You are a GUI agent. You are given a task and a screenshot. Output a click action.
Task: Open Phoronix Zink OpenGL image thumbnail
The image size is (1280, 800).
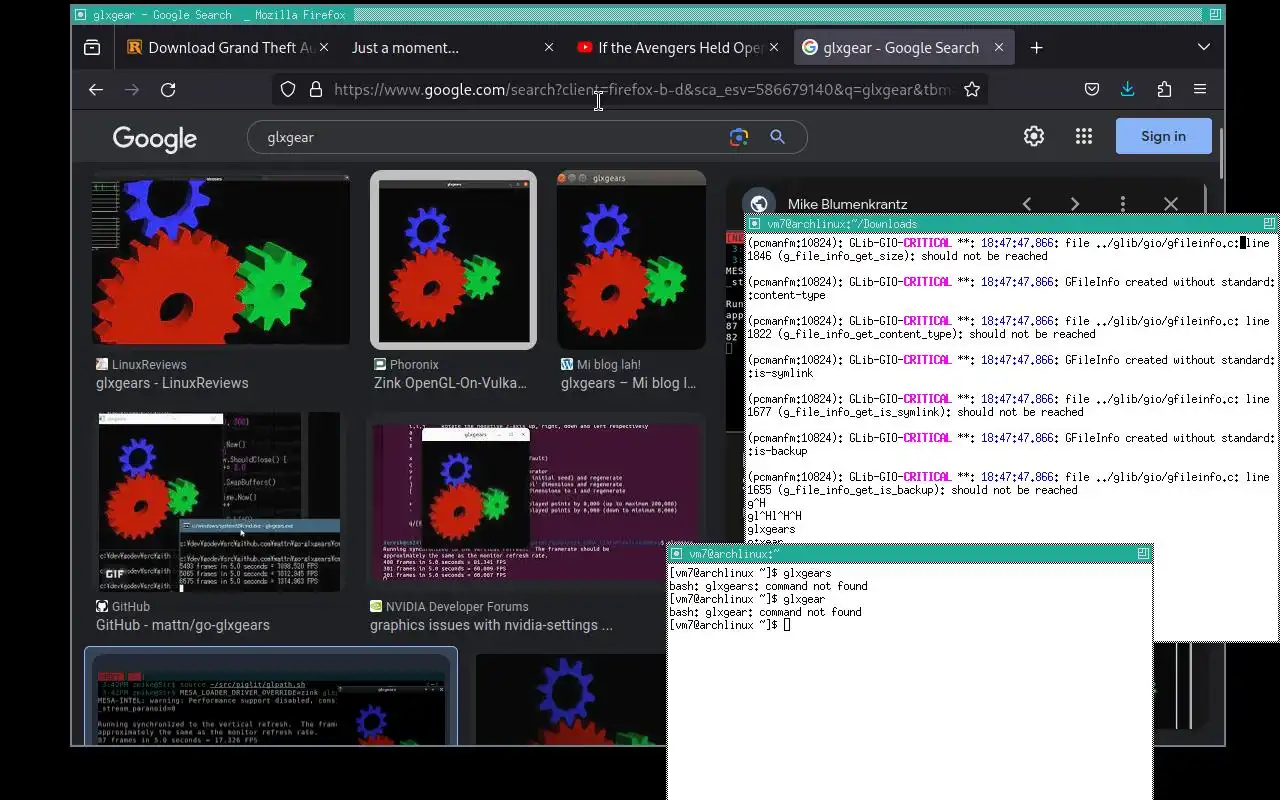453,260
